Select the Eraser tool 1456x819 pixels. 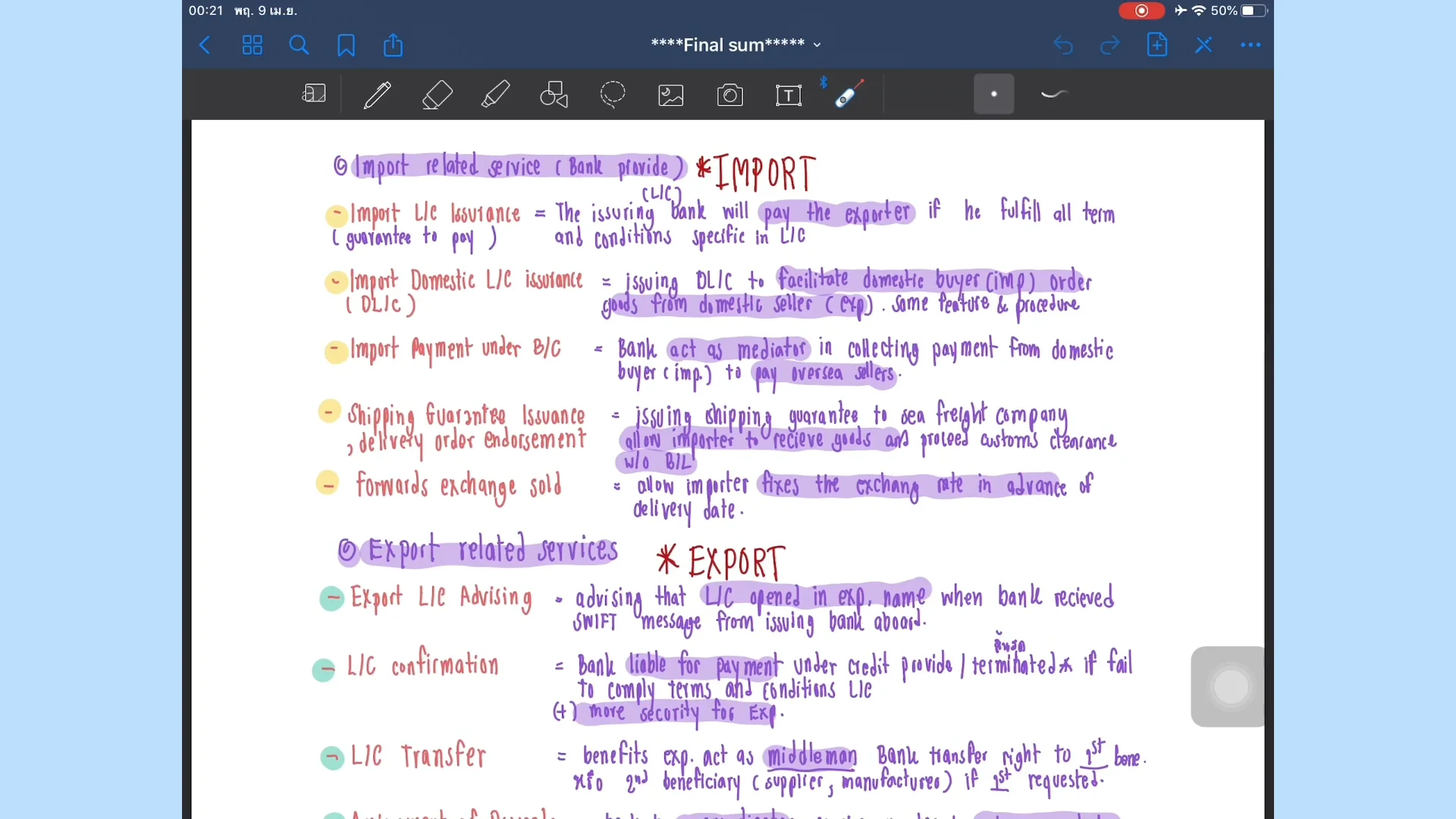[437, 95]
